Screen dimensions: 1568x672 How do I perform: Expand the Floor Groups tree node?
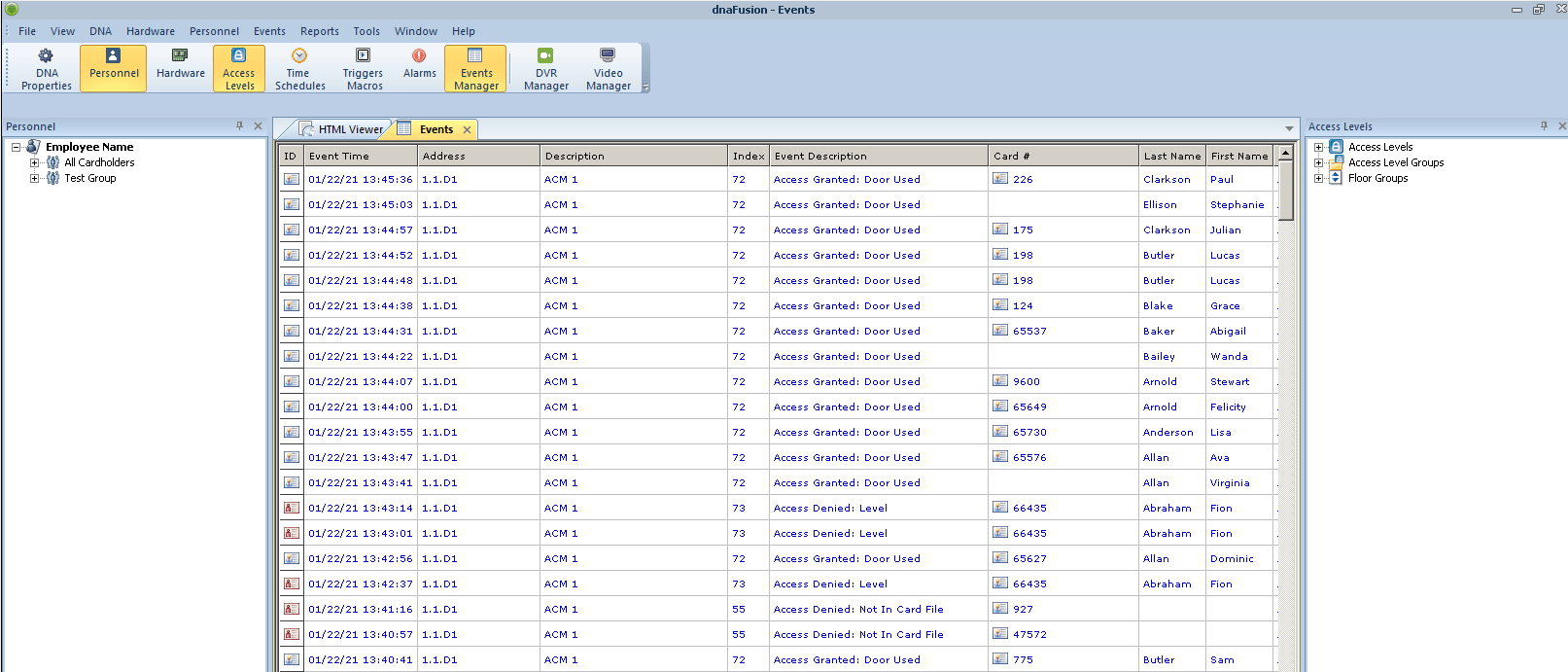(1318, 178)
